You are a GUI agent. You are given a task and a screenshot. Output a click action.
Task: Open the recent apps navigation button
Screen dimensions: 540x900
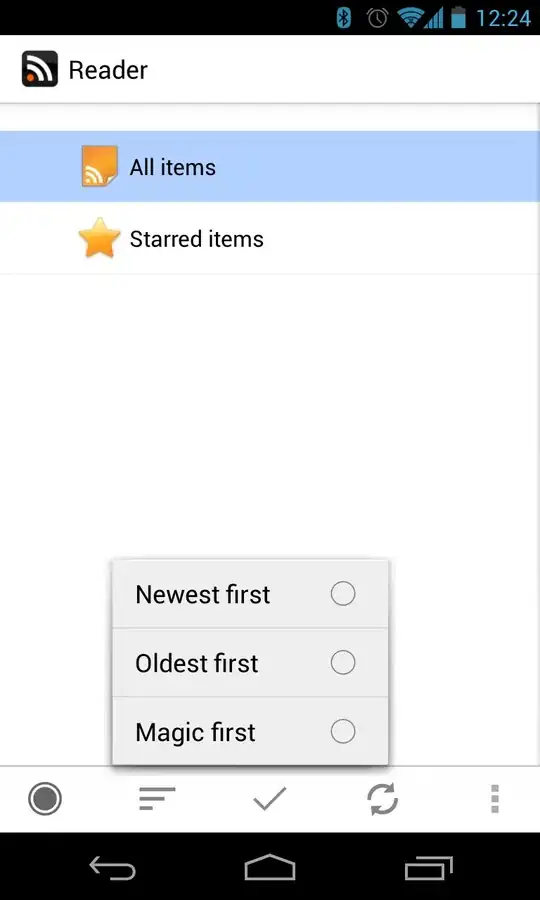[x=428, y=867]
